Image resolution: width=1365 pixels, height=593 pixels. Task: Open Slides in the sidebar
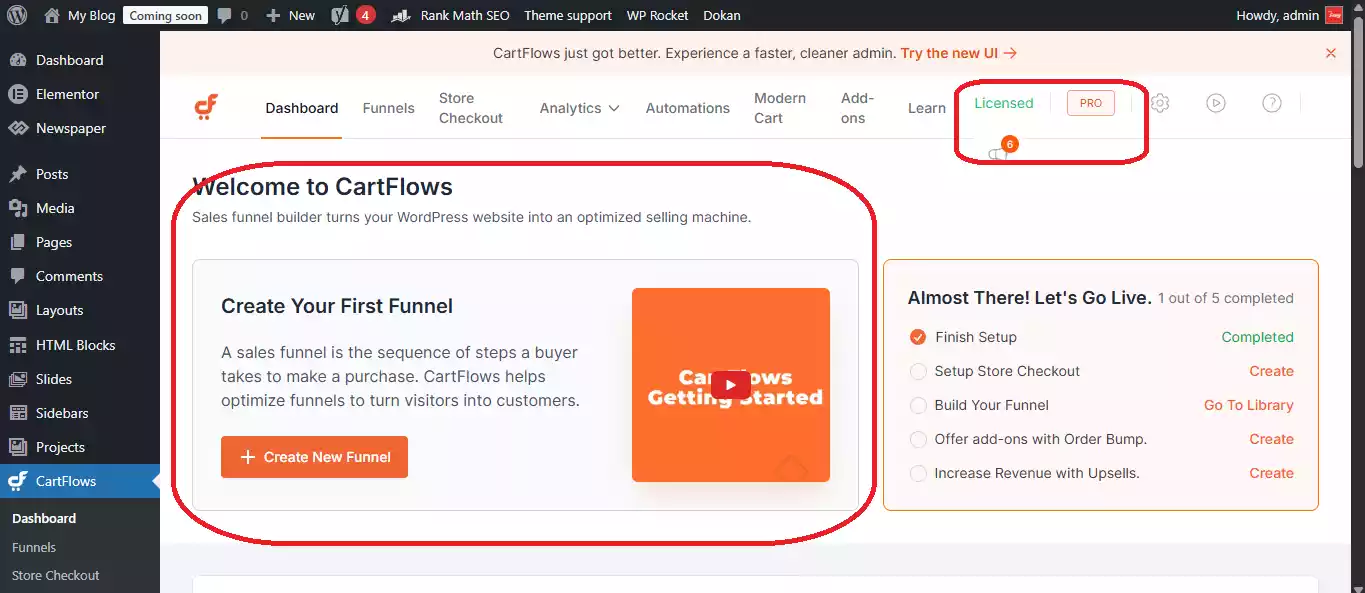coord(54,379)
